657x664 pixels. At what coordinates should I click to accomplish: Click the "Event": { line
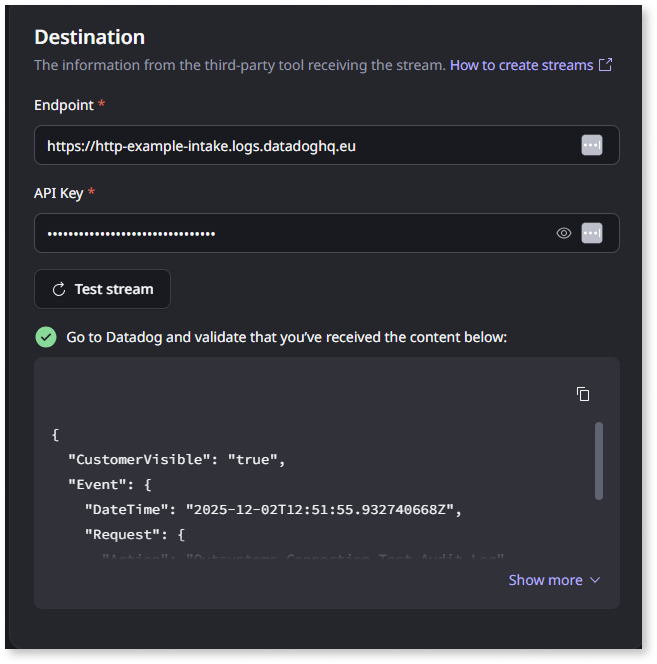coord(110,484)
